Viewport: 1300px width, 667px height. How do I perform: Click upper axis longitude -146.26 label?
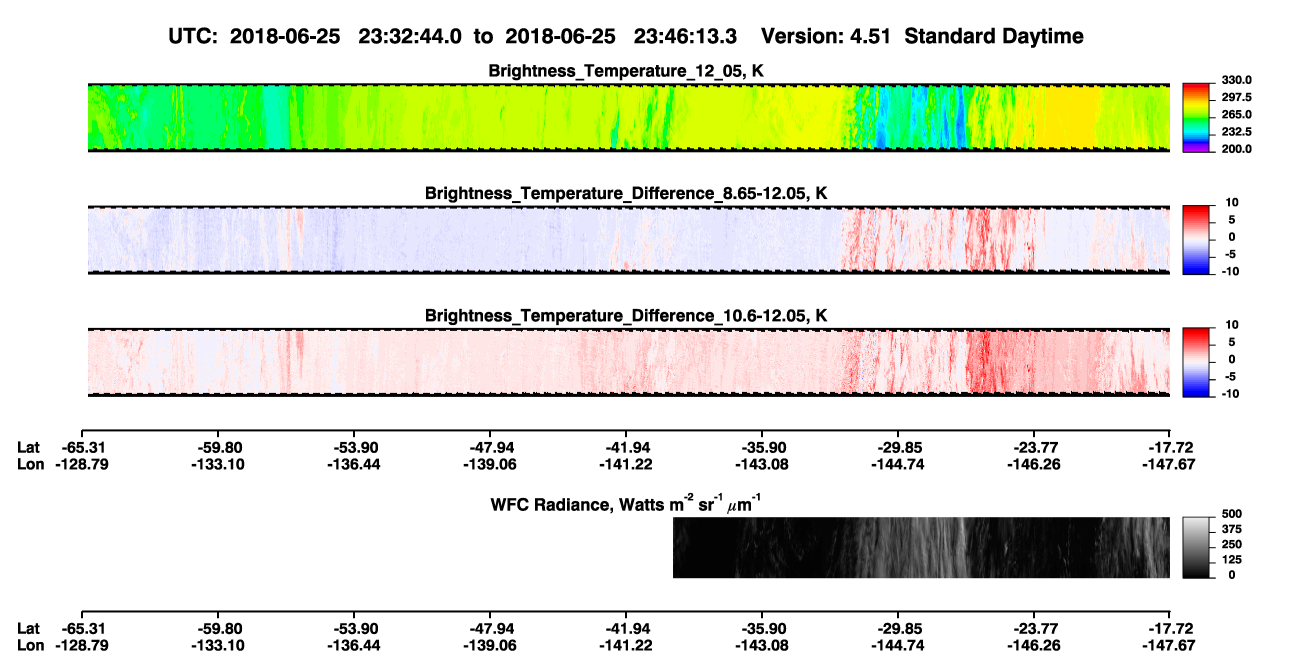(x=1033, y=464)
